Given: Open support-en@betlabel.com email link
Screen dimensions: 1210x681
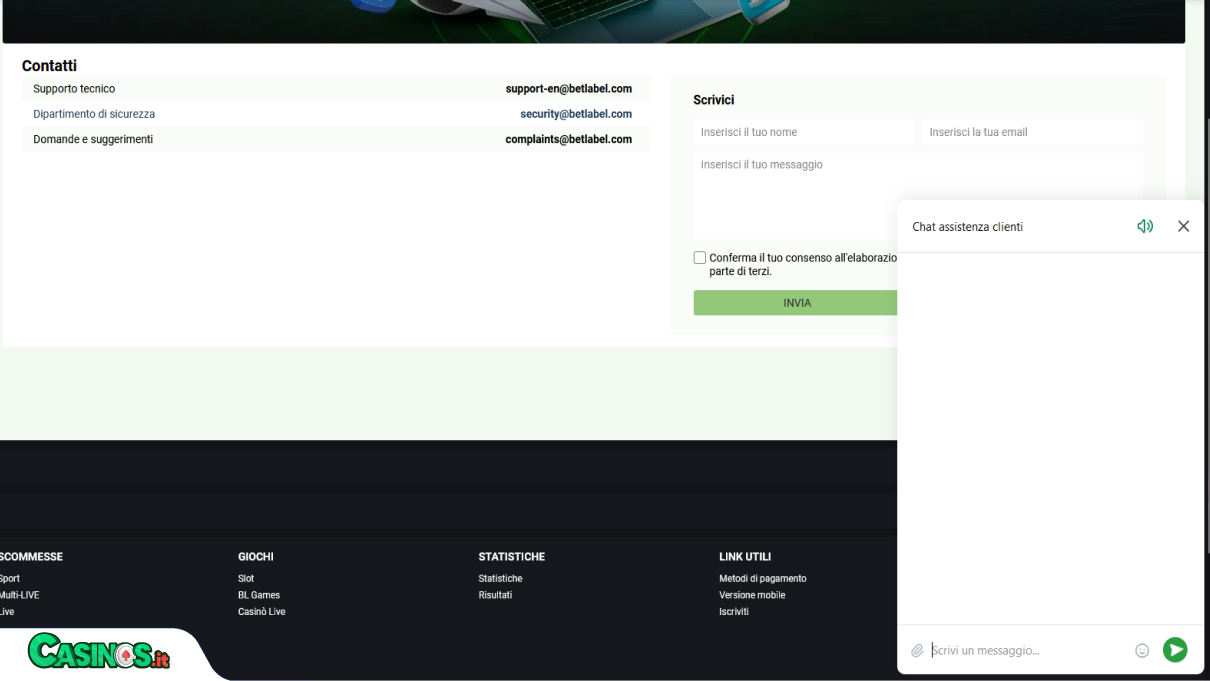Looking at the screenshot, I should coord(569,89).
